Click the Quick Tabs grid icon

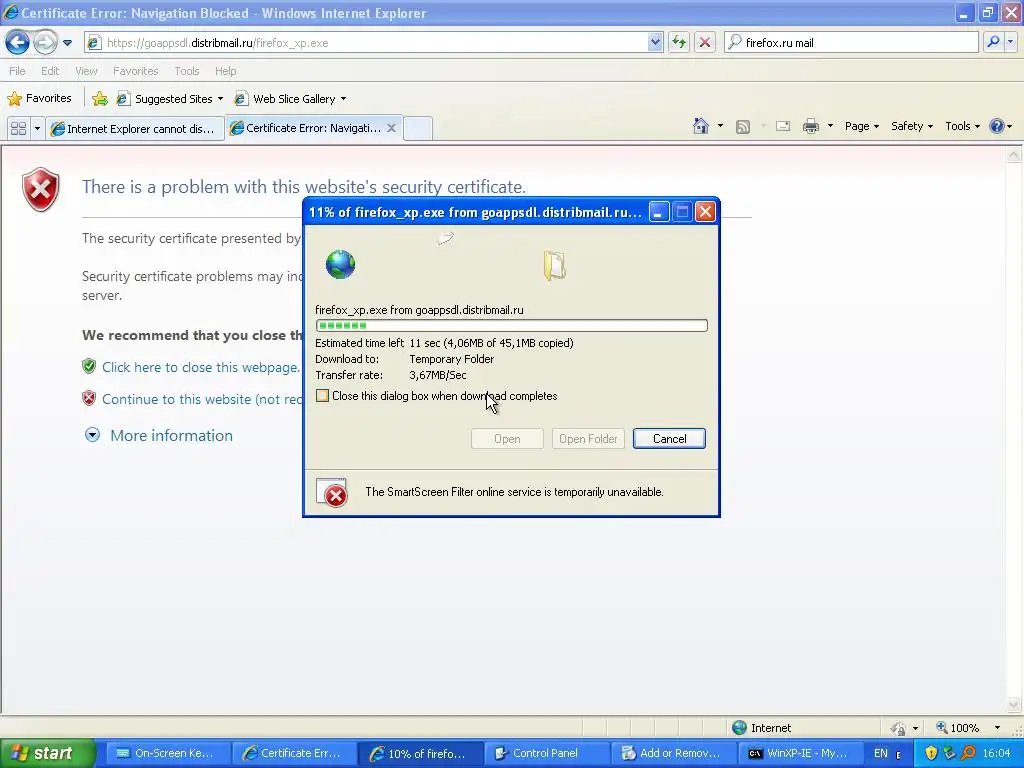coord(18,129)
